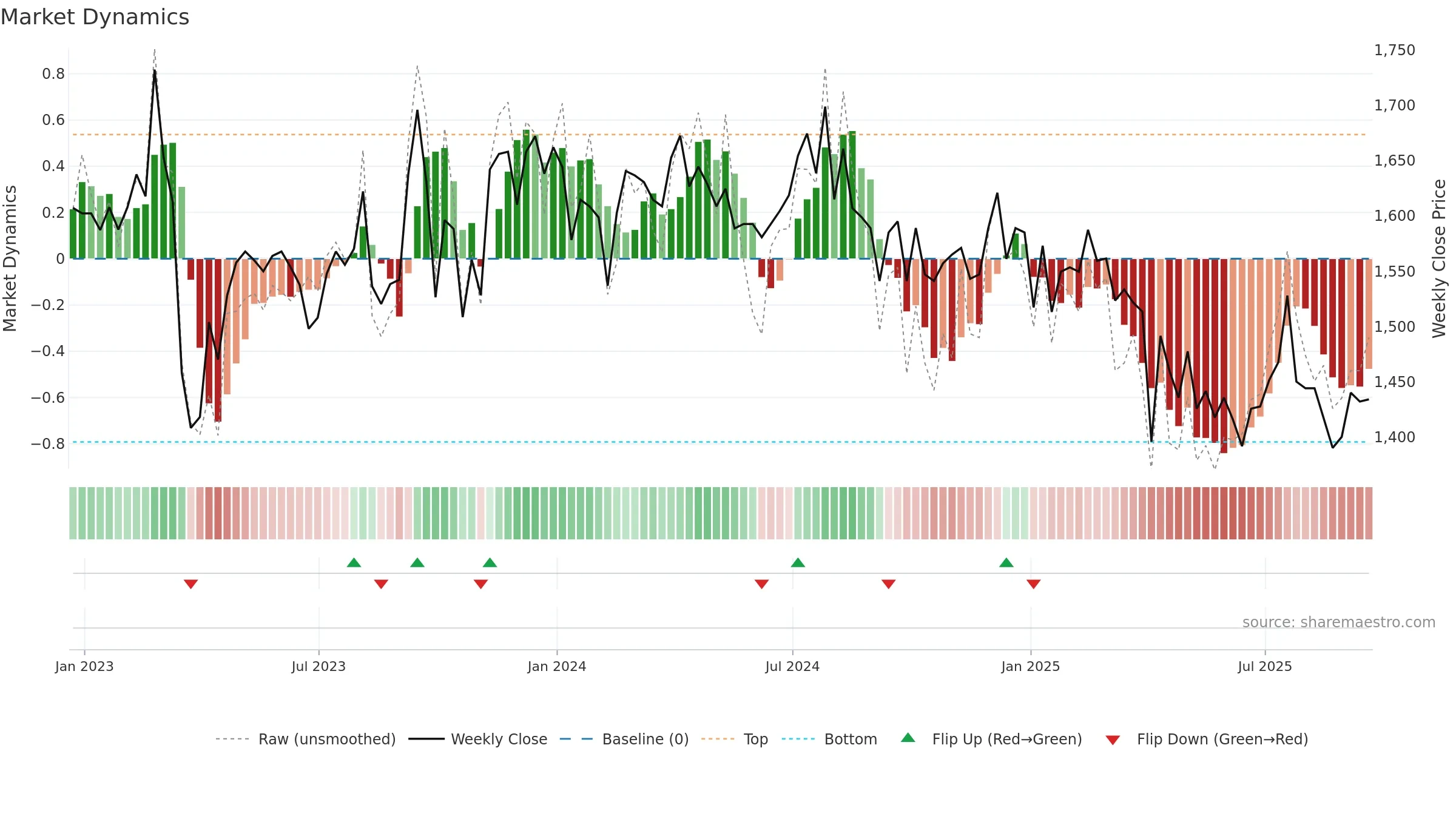Toggle the Bottom legend entry

click(x=829, y=739)
